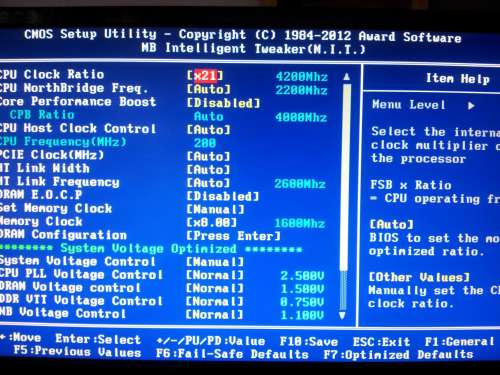Click the 0.750V DDR VTT voltage

coord(302,302)
